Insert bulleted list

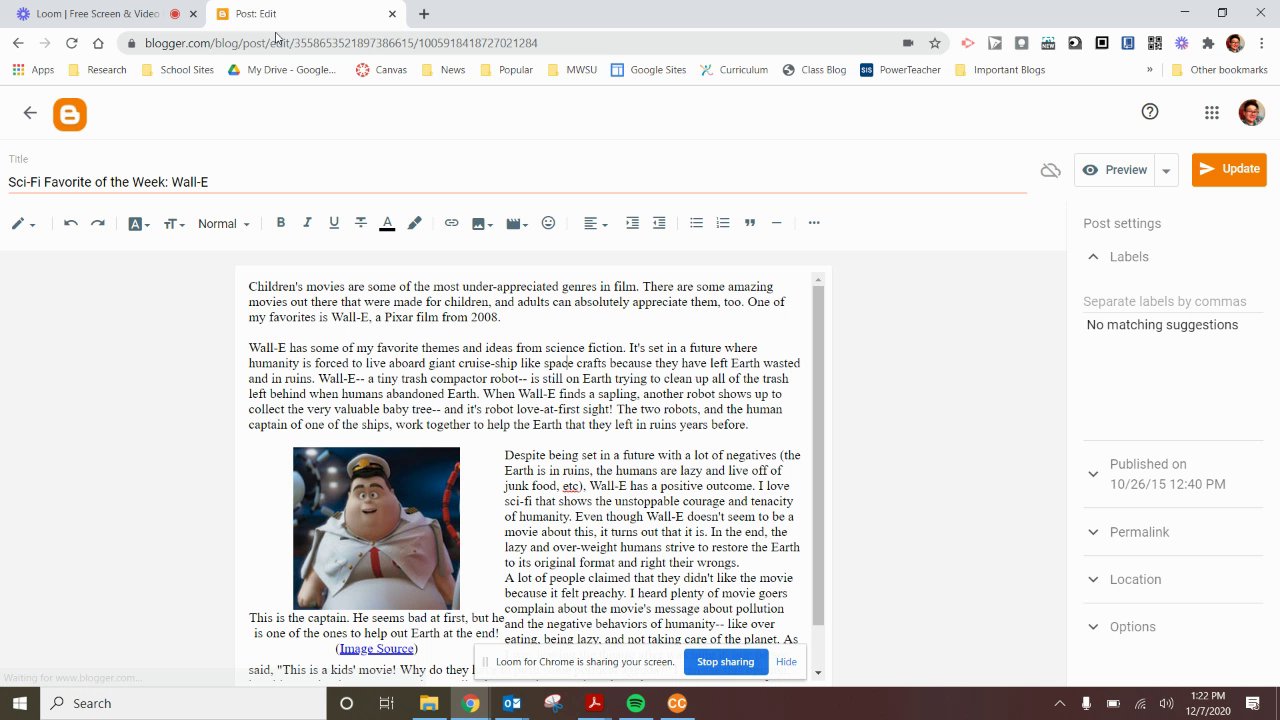tap(696, 223)
